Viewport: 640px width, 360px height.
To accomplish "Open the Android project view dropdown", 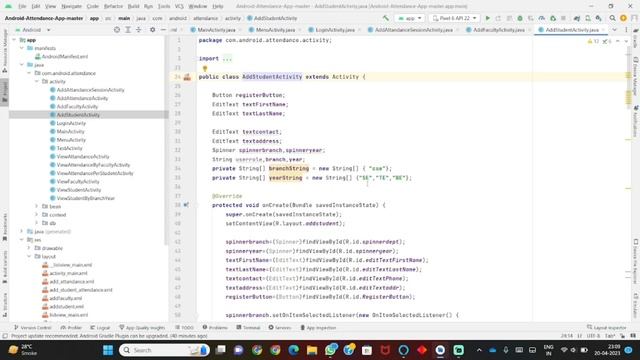I will coord(33,30).
